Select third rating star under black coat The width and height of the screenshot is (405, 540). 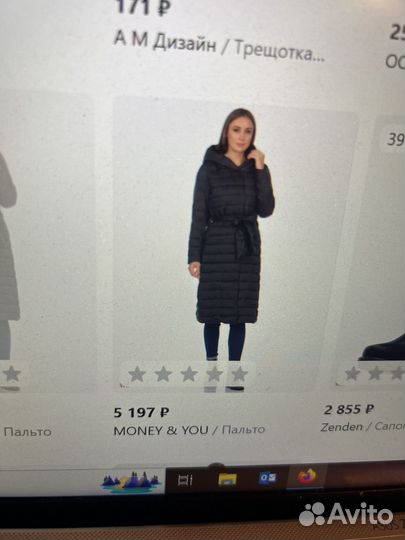(189, 374)
